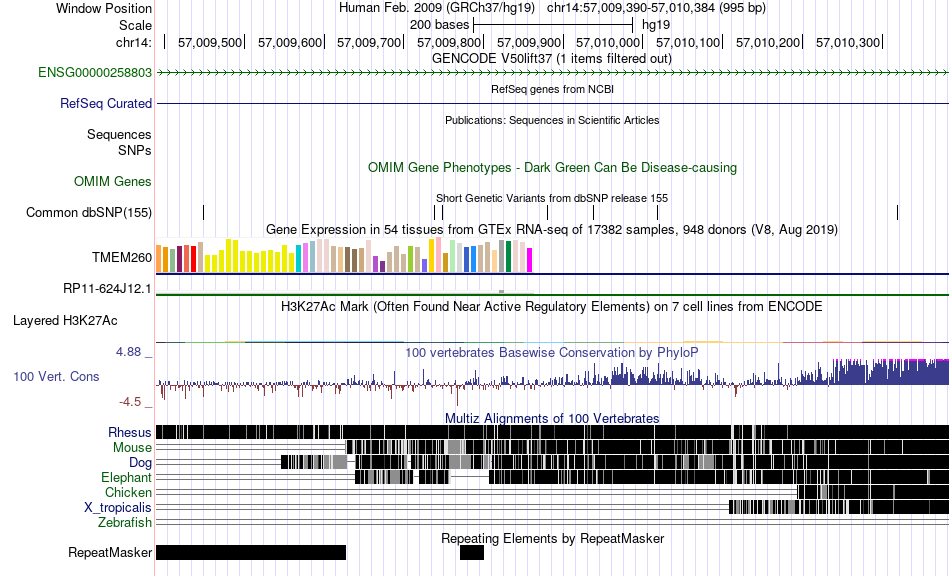This screenshot has width=950, height=576.
Task: Click the small RepeatMasker black block
Action: click(472, 552)
